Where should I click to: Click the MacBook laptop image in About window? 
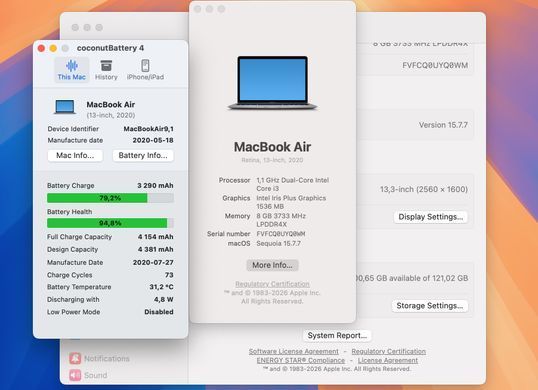point(272,83)
